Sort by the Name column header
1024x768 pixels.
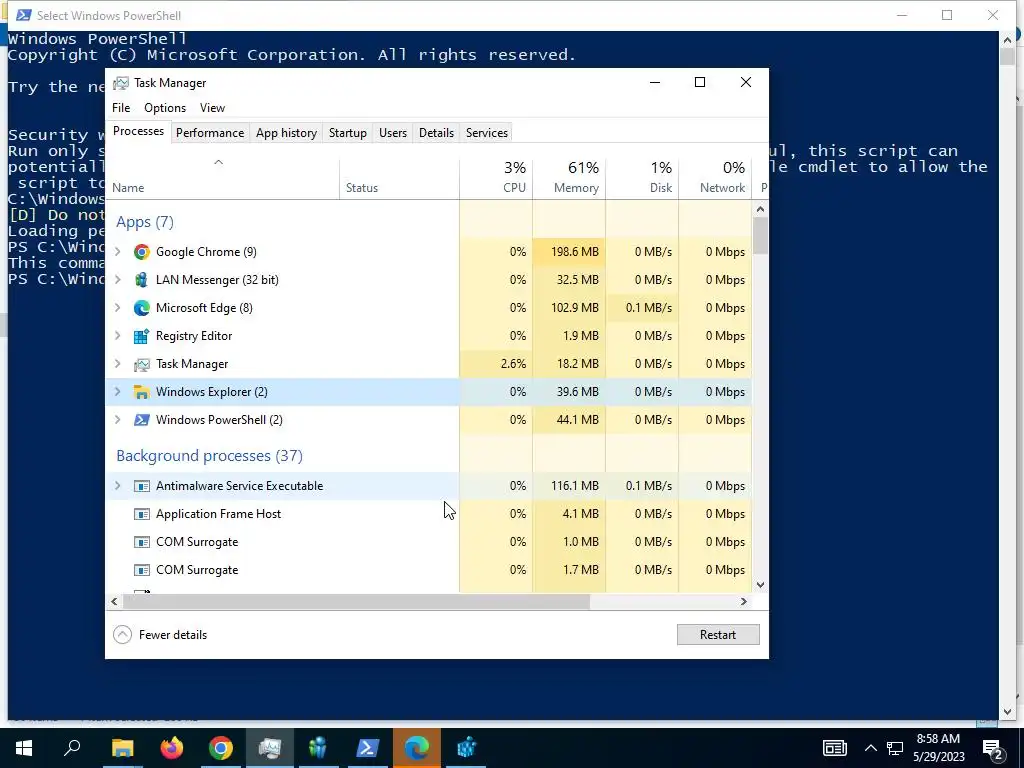click(222, 178)
